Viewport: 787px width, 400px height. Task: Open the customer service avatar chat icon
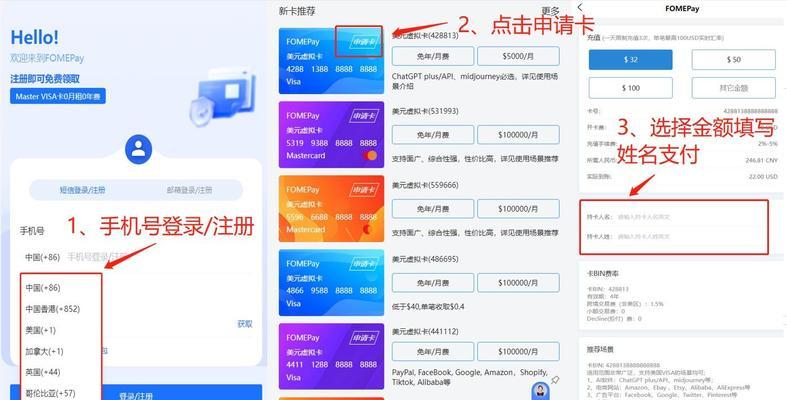click(x=540, y=390)
